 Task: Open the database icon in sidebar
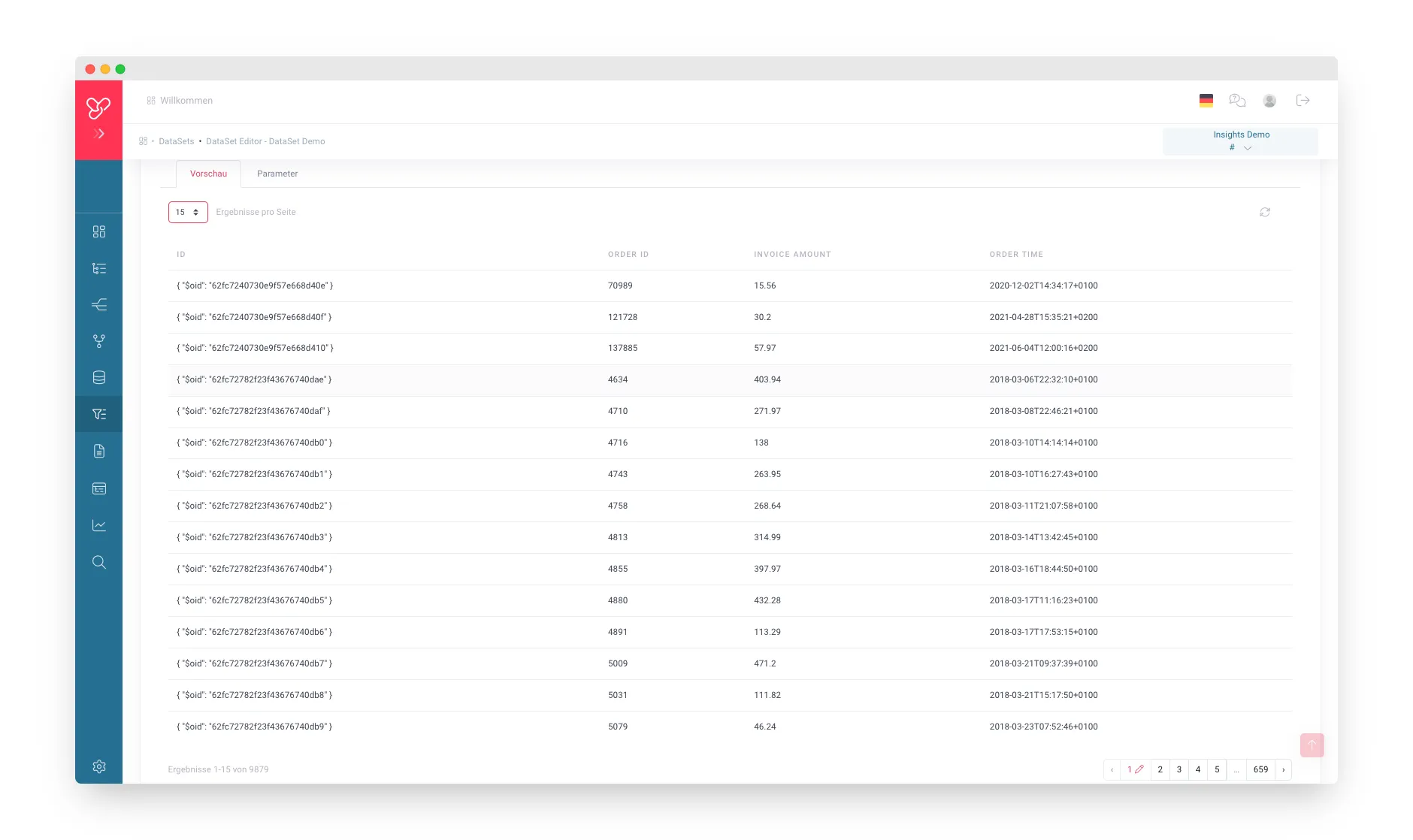coord(98,377)
